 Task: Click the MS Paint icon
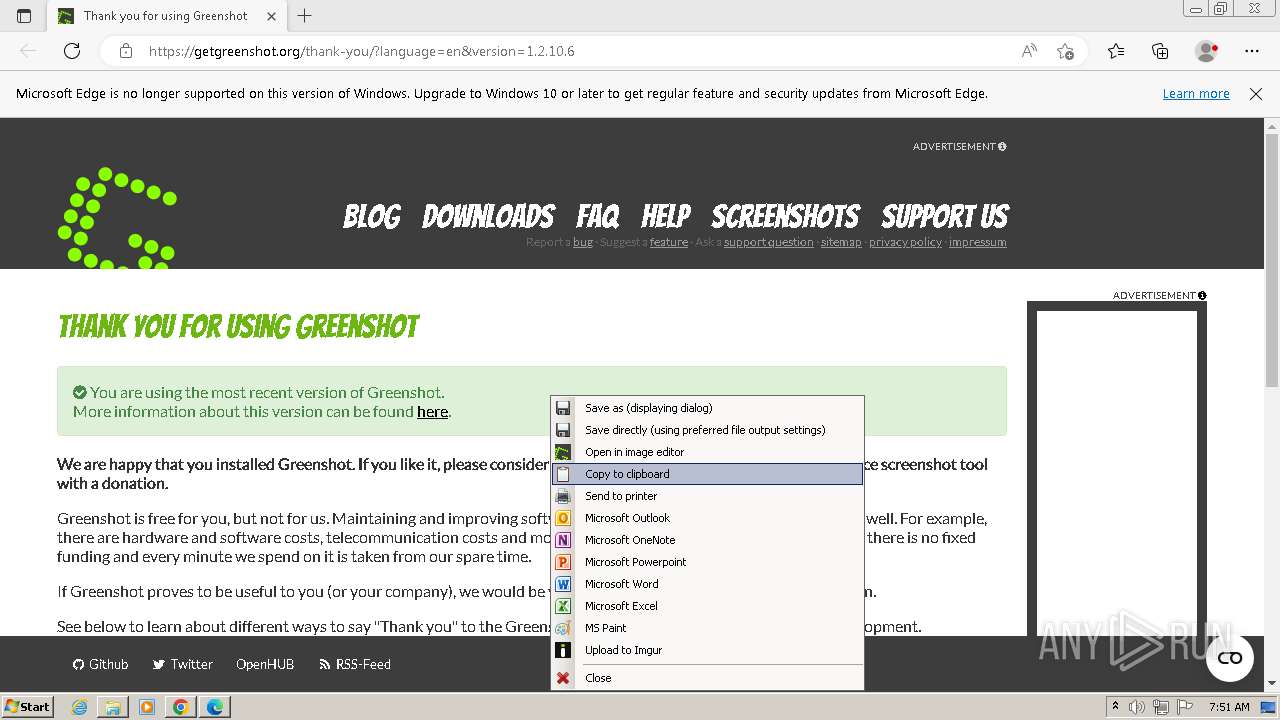tap(563, 628)
